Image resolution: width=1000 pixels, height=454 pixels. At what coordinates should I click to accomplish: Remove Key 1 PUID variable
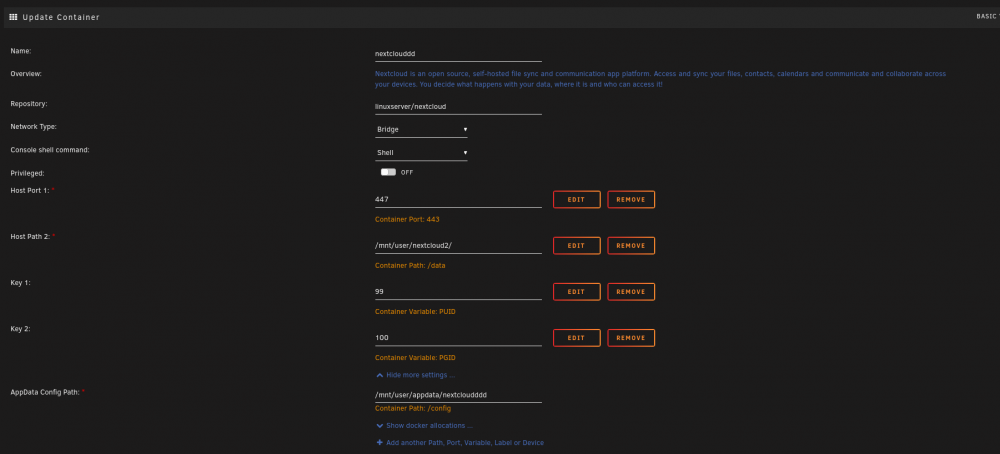[x=631, y=292]
